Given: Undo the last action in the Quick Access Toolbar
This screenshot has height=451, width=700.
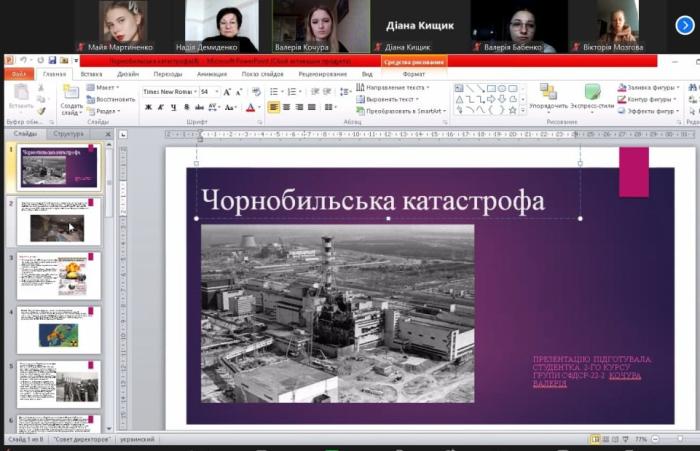Looking at the screenshot, I should pyautogui.click(x=23, y=60).
